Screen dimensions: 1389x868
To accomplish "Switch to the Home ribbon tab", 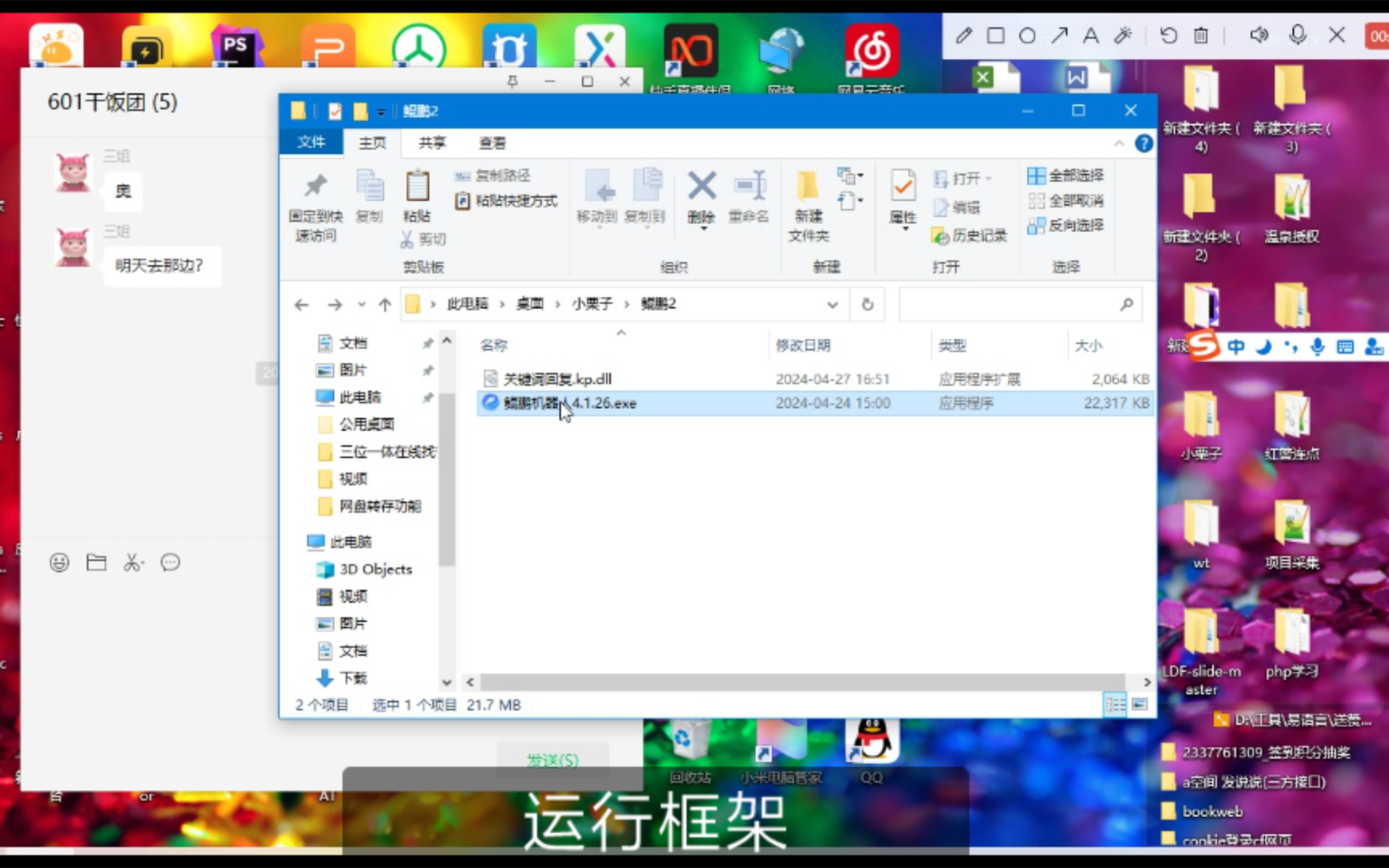I will 372,143.
